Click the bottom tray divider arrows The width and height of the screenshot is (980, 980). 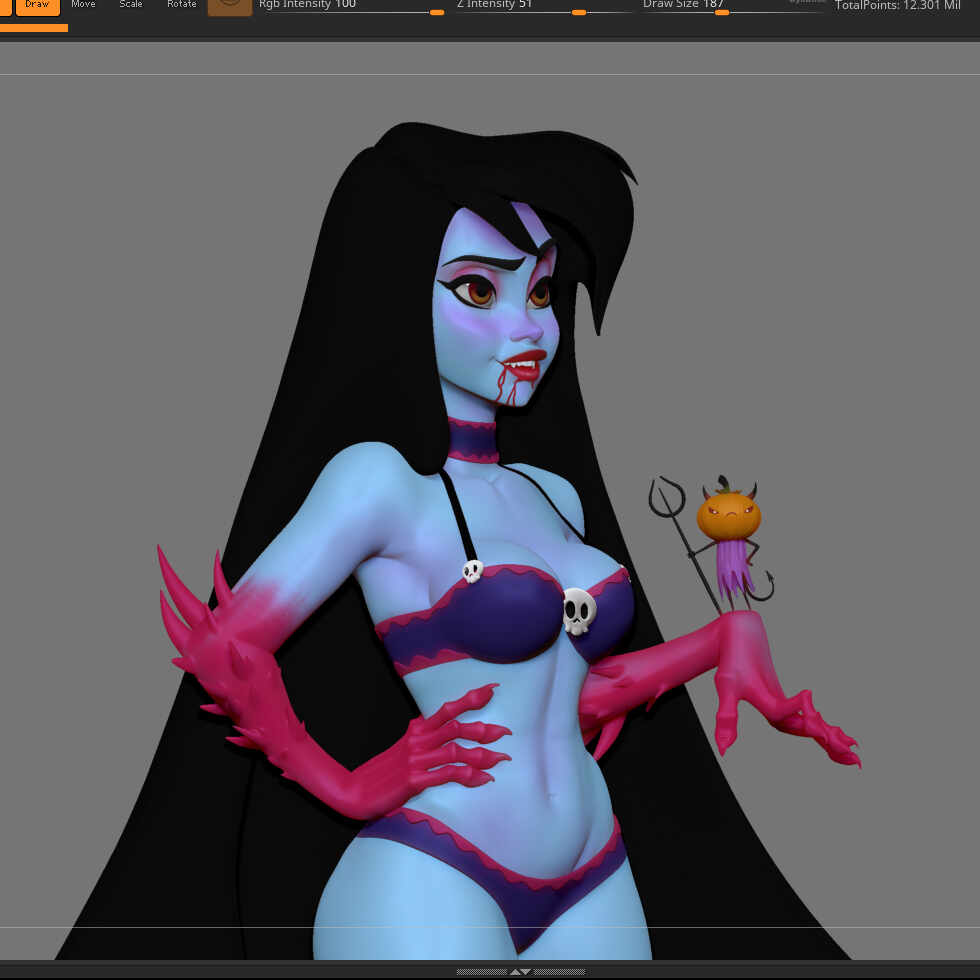[521, 972]
